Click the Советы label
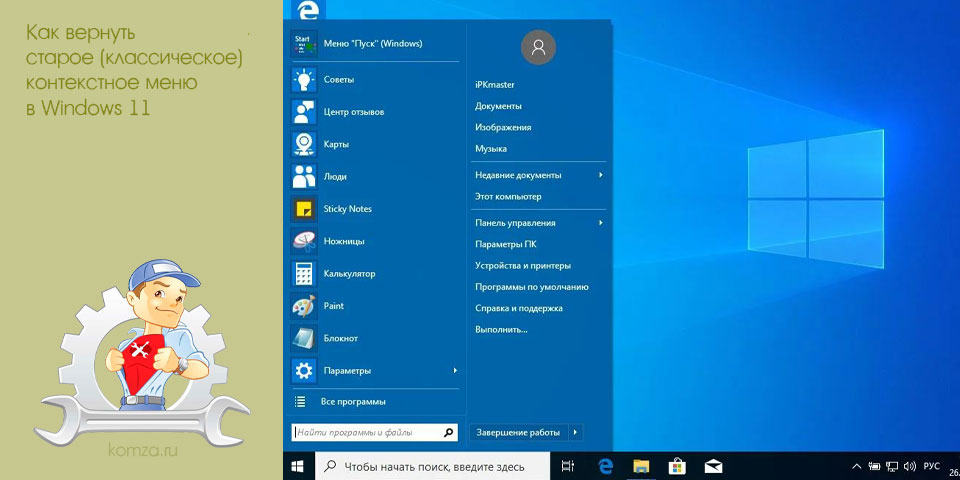 coord(339,80)
